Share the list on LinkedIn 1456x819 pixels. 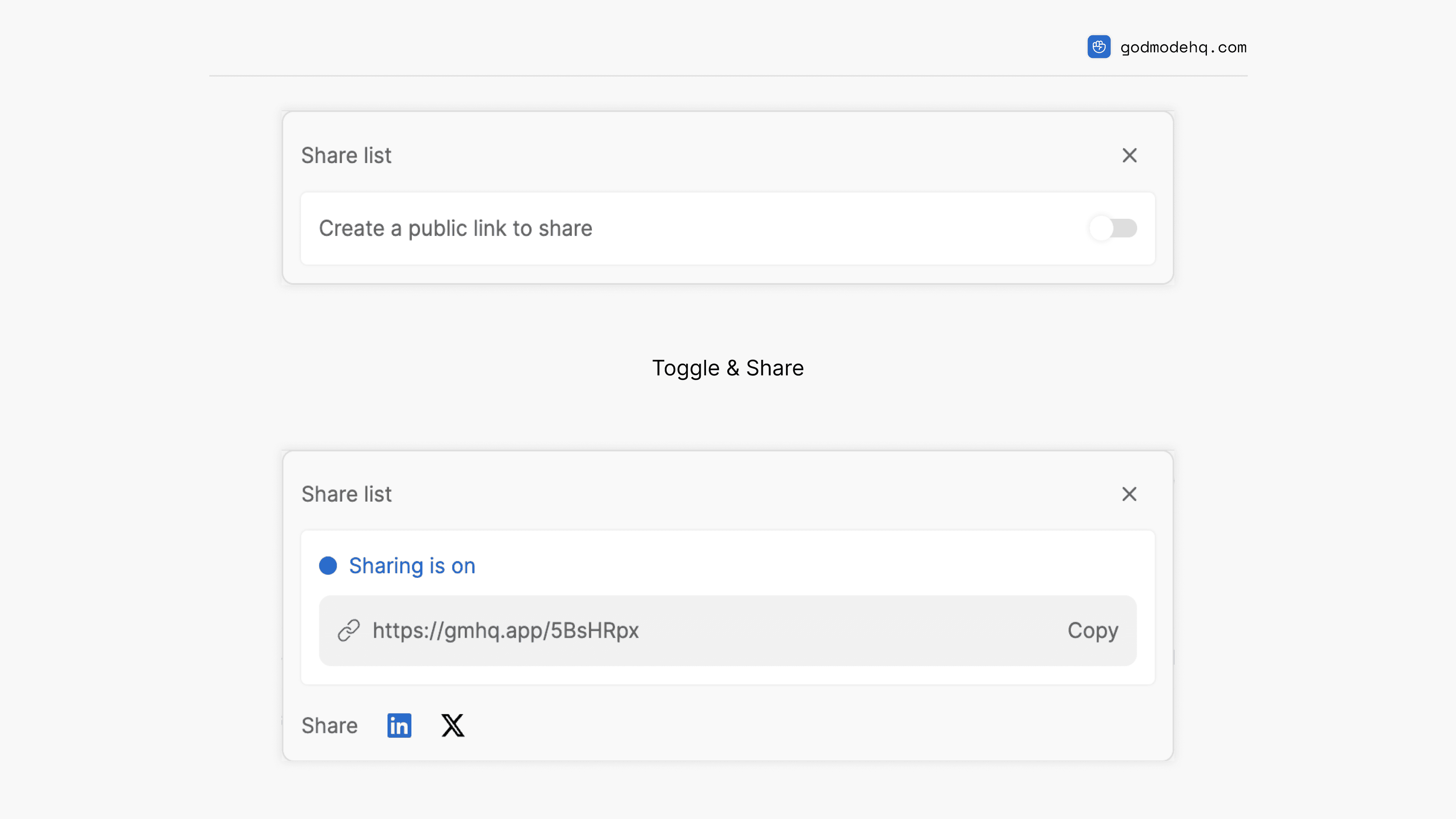point(399,726)
